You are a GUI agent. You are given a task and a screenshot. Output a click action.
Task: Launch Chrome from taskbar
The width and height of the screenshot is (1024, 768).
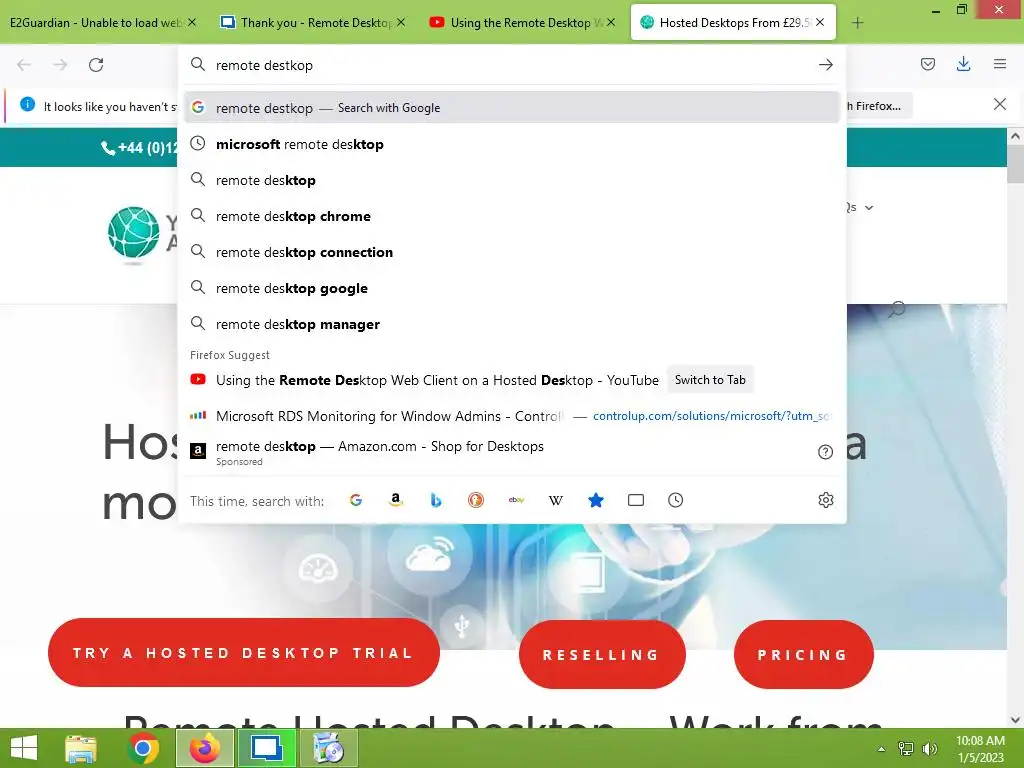pyautogui.click(x=143, y=748)
